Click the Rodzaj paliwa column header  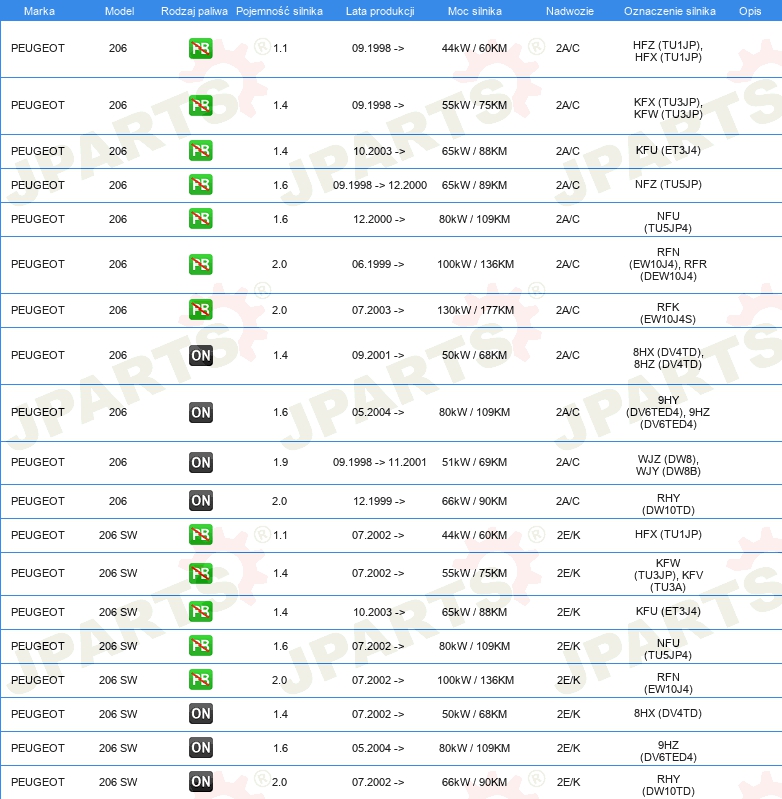pos(194,11)
